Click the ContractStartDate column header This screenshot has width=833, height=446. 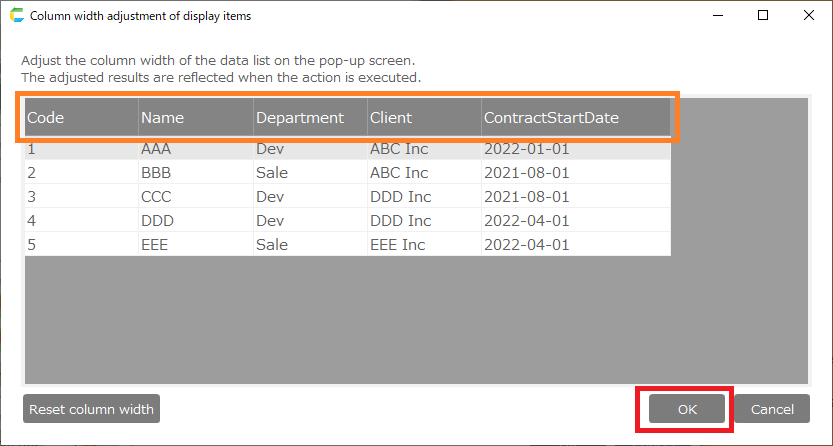click(575, 118)
